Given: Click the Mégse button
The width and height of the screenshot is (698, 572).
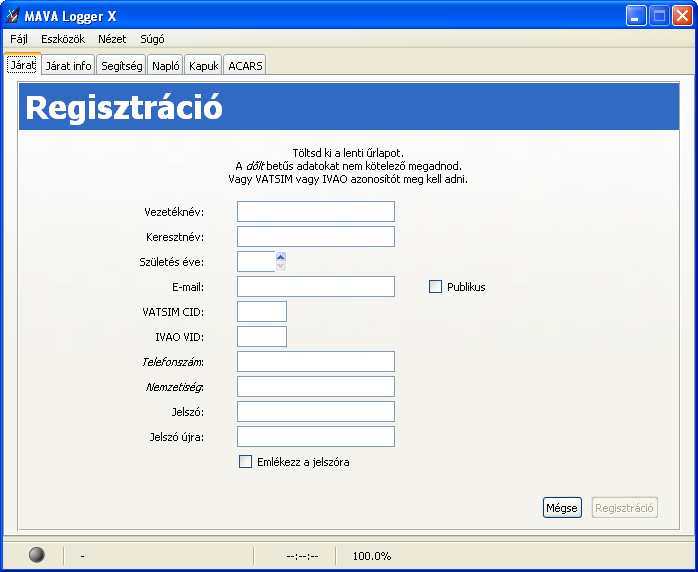Looking at the screenshot, I should tap(562, 507).
